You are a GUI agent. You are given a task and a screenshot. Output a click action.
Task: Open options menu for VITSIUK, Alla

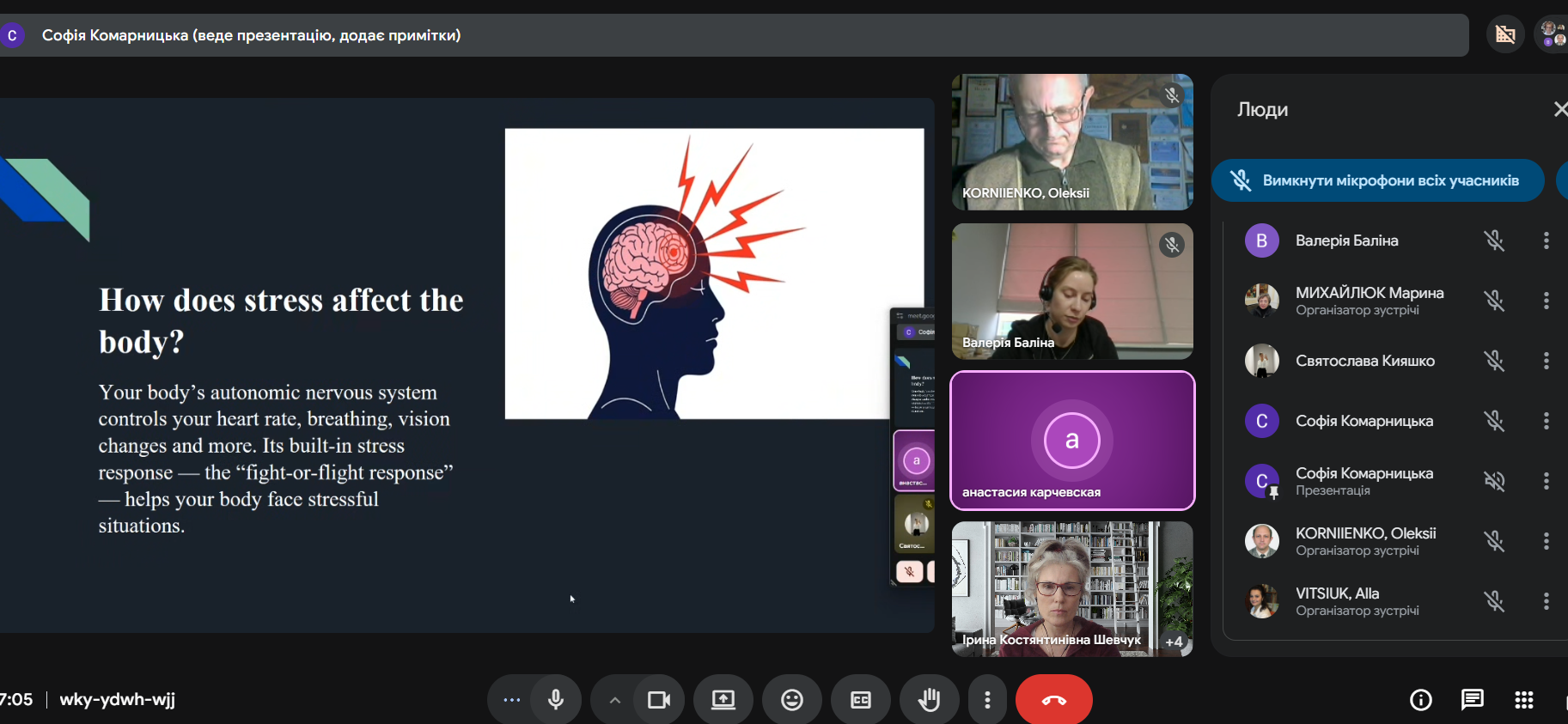click(1546, 601)
